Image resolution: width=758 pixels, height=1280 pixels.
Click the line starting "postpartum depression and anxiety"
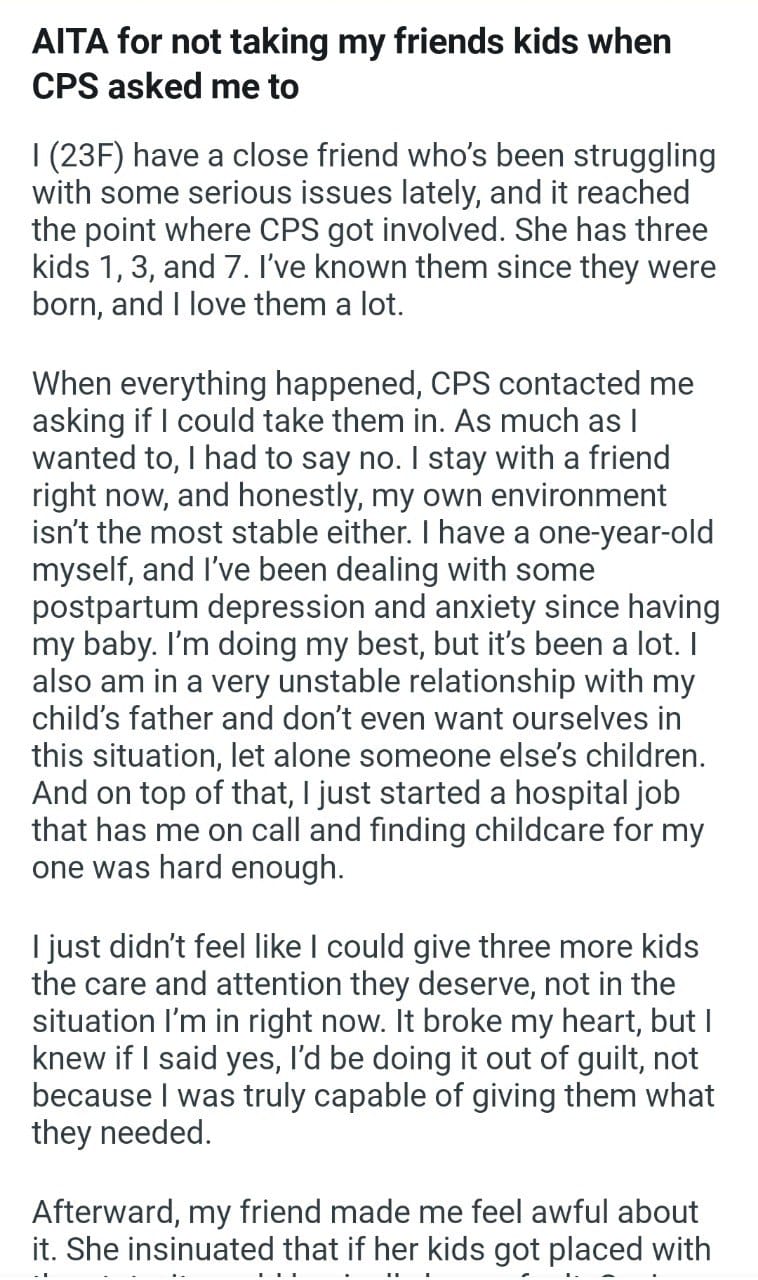[x=375, y=608]
